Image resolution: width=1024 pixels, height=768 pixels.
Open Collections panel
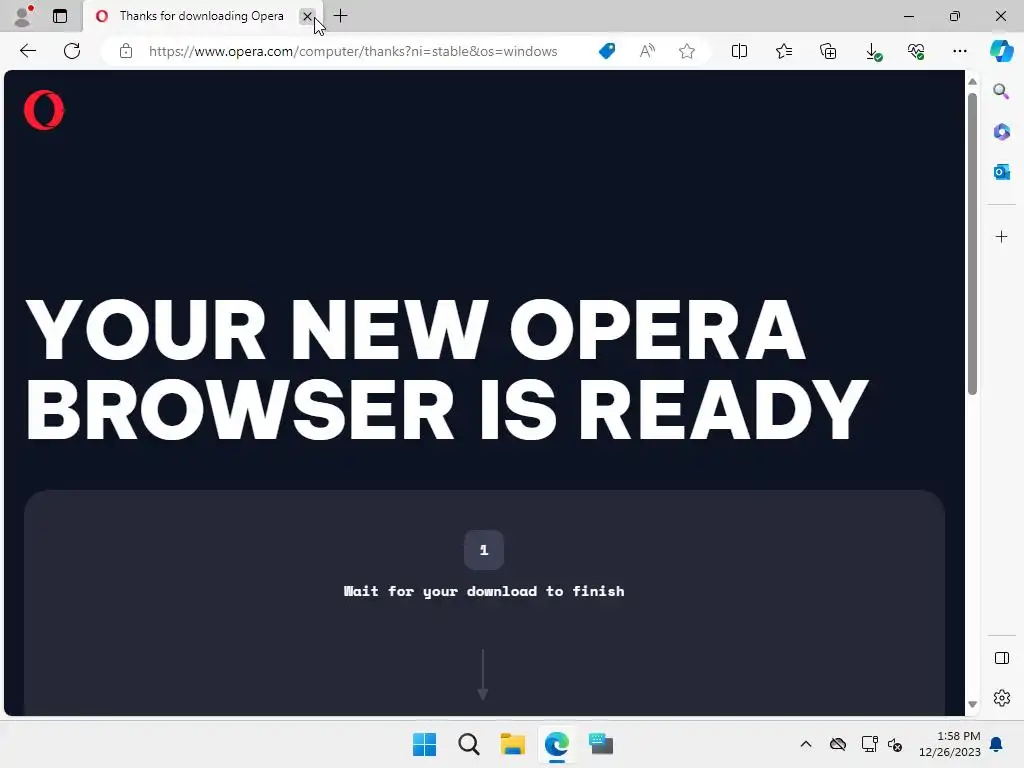tap(828, 51)
